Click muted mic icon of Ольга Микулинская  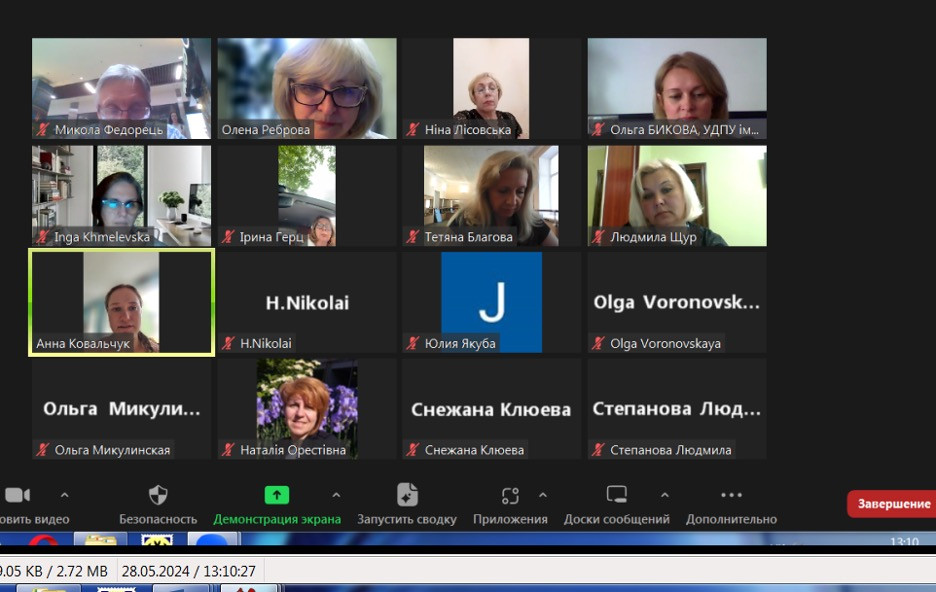[x=42, y=450]
